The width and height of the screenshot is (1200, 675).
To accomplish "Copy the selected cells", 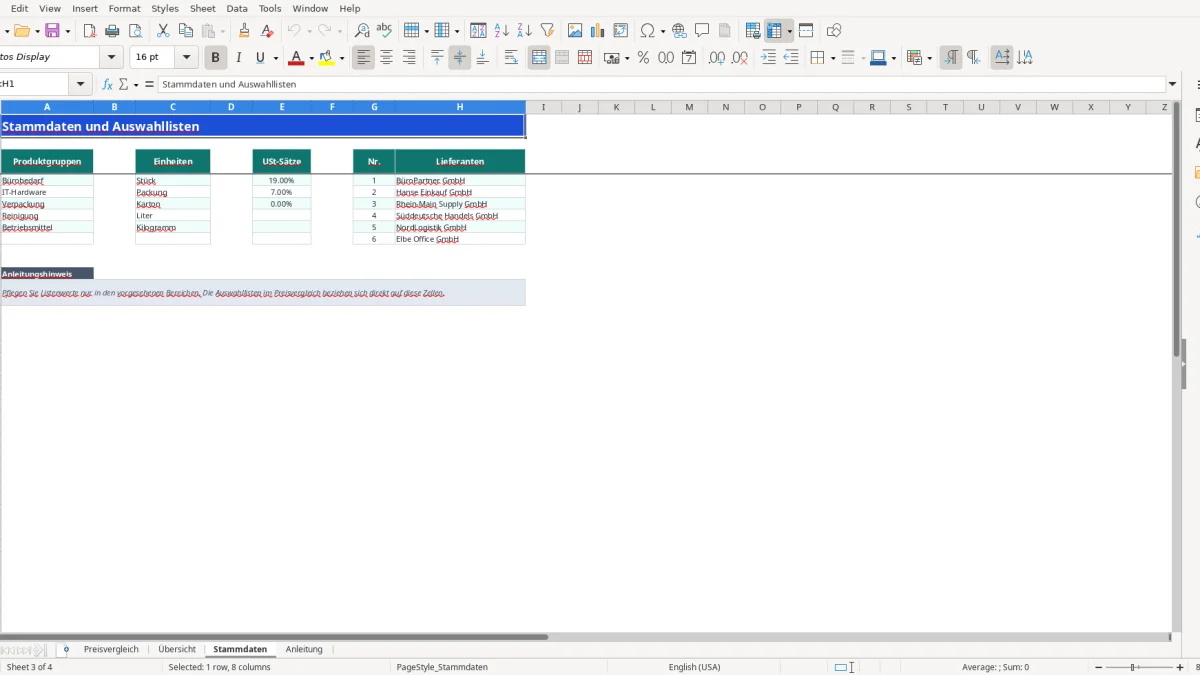I will coord(186,31).
